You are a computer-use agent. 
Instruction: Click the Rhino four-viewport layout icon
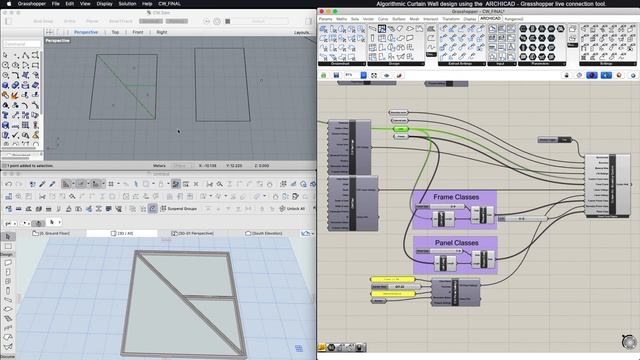click(x=50, y=32)
